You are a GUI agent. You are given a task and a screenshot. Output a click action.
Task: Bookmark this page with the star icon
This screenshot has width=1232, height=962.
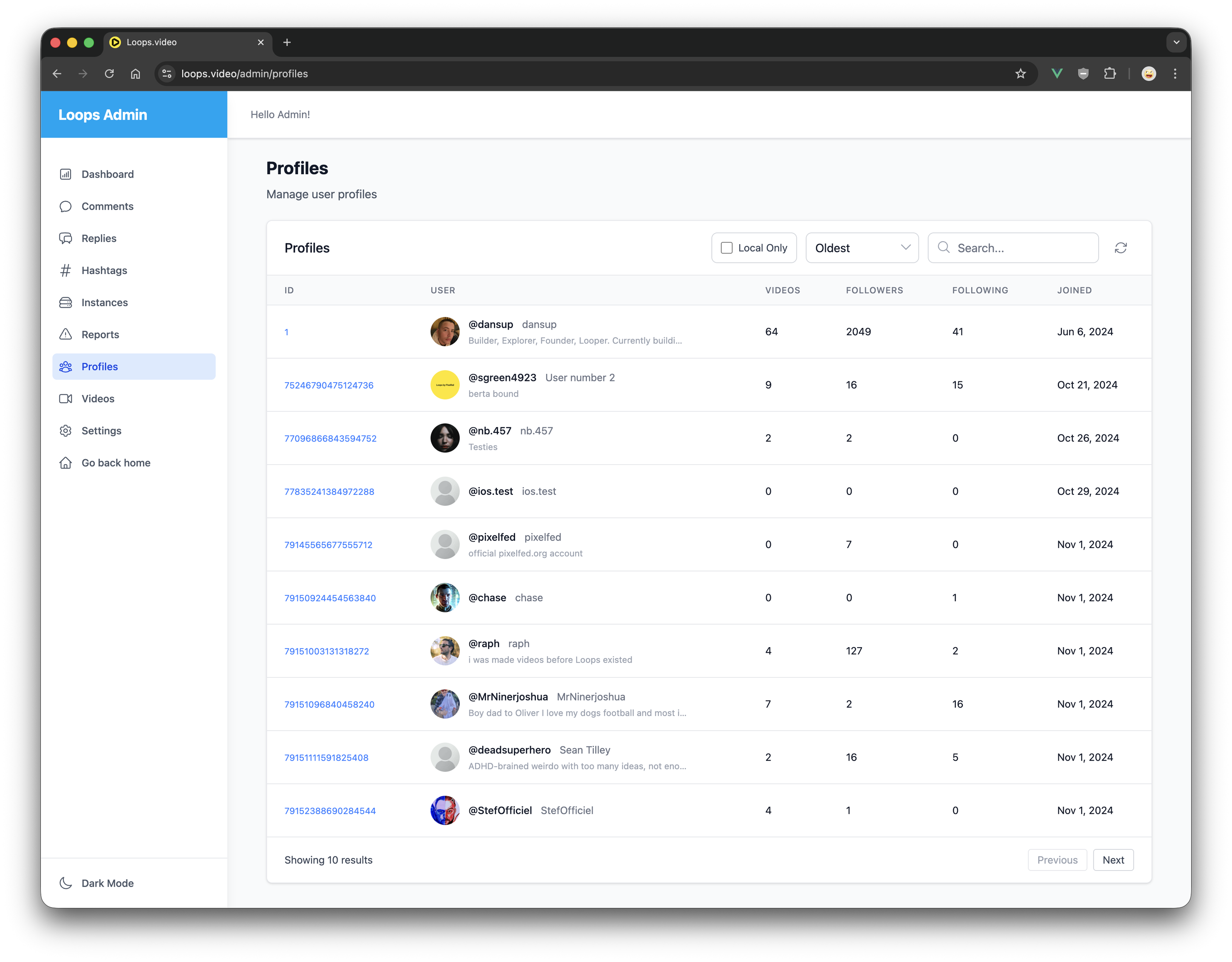1020,74
